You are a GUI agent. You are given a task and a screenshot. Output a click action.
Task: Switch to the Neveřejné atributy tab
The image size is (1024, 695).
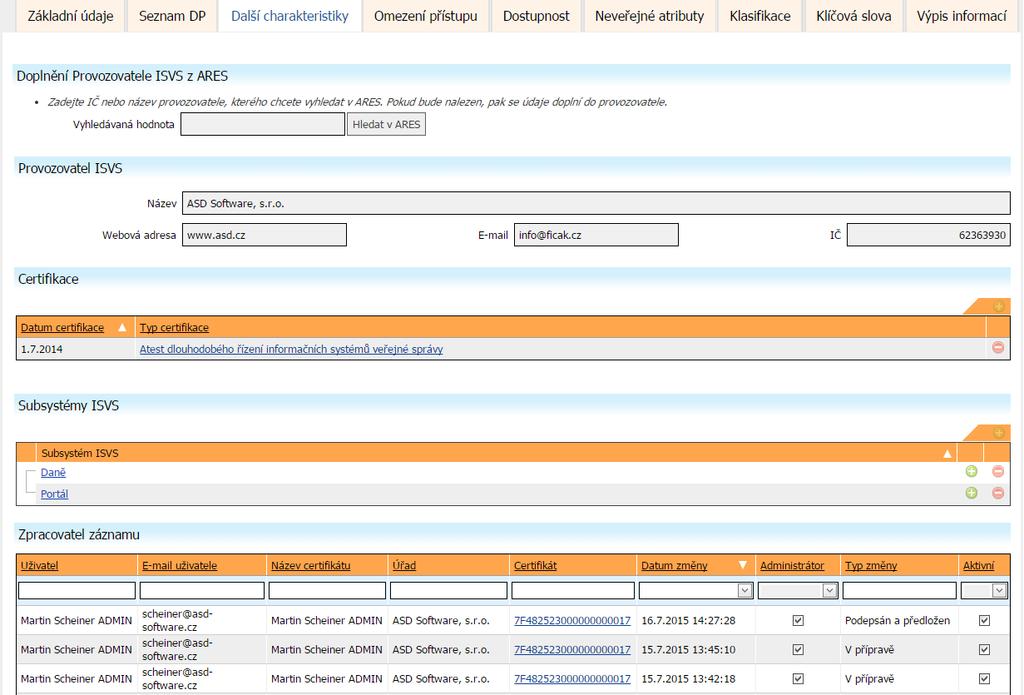point(650,16)
